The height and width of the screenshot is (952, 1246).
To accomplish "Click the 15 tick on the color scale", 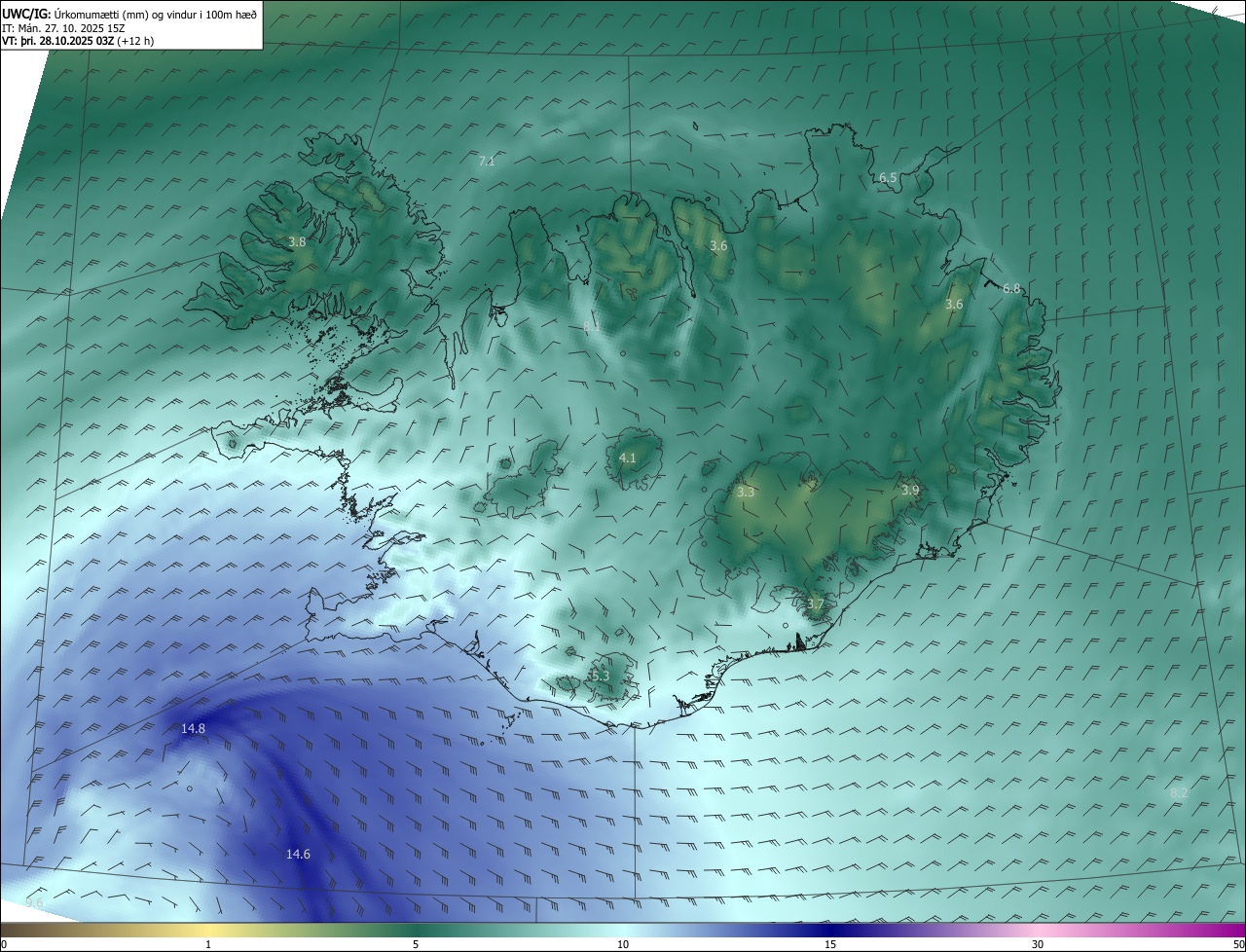I will tap(830, 944).
